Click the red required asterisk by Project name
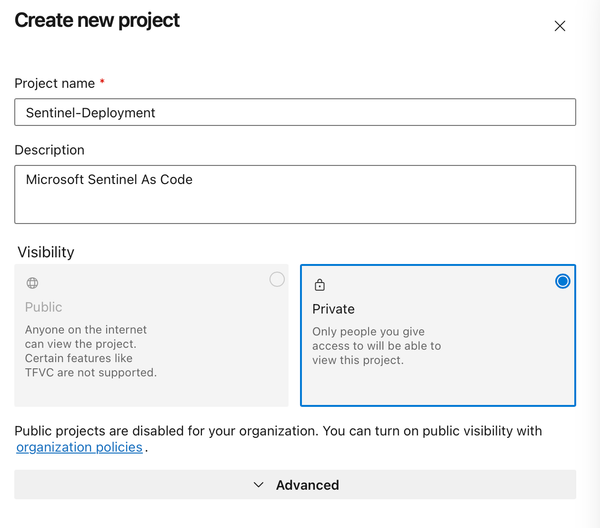Image resolution: width=600 pixels, height=528 pixels. [102, 82]
